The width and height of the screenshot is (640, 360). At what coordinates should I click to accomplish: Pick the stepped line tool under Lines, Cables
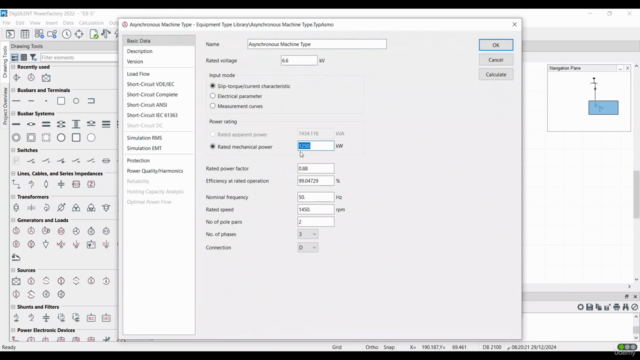[16, 184]
